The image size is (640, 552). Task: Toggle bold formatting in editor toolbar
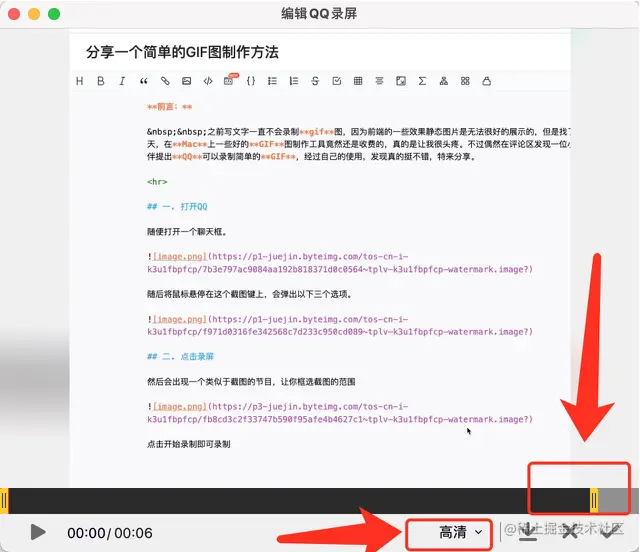(x=100, y=81)
